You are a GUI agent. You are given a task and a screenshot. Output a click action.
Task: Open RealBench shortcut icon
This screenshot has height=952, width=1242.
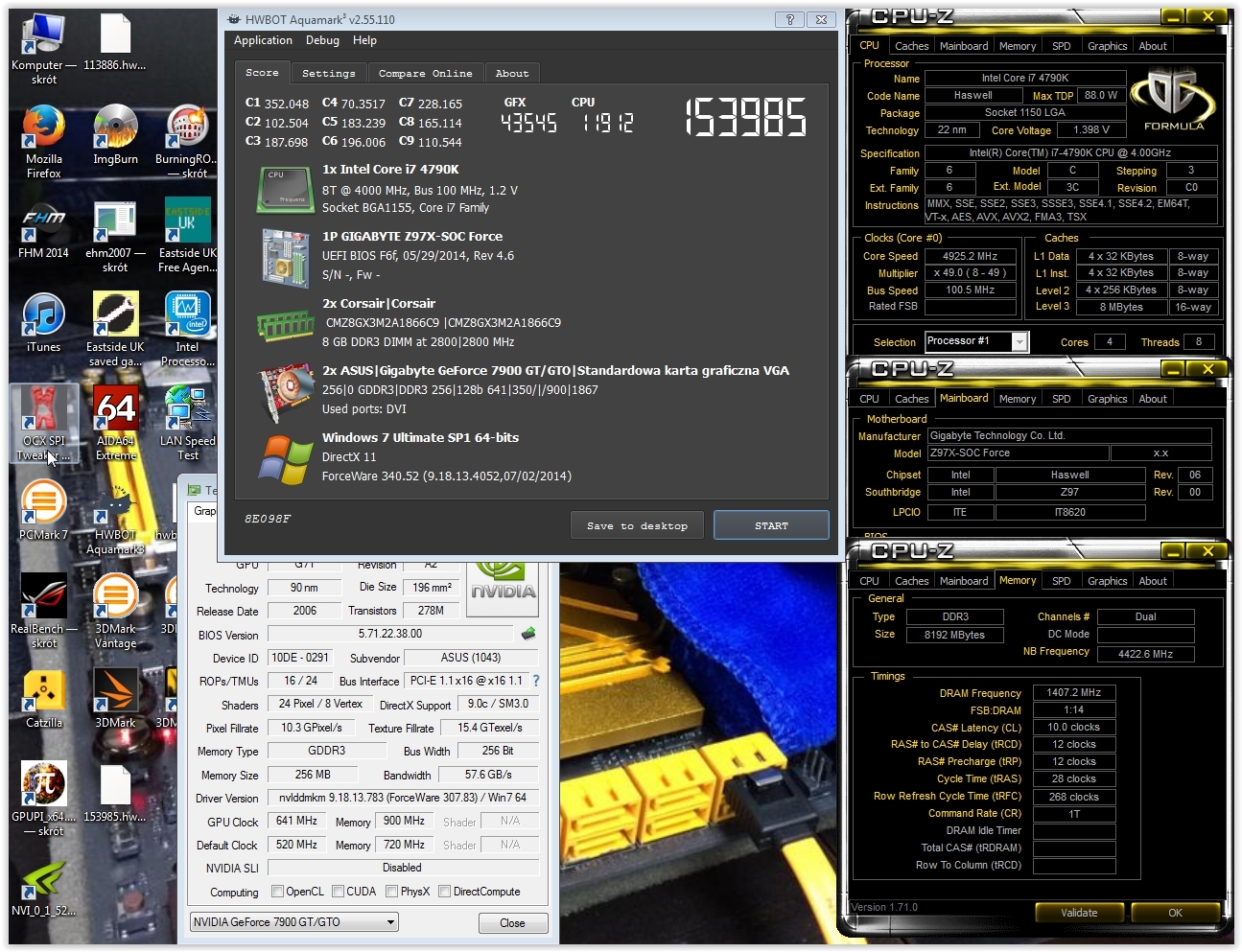tap(43, 613)
